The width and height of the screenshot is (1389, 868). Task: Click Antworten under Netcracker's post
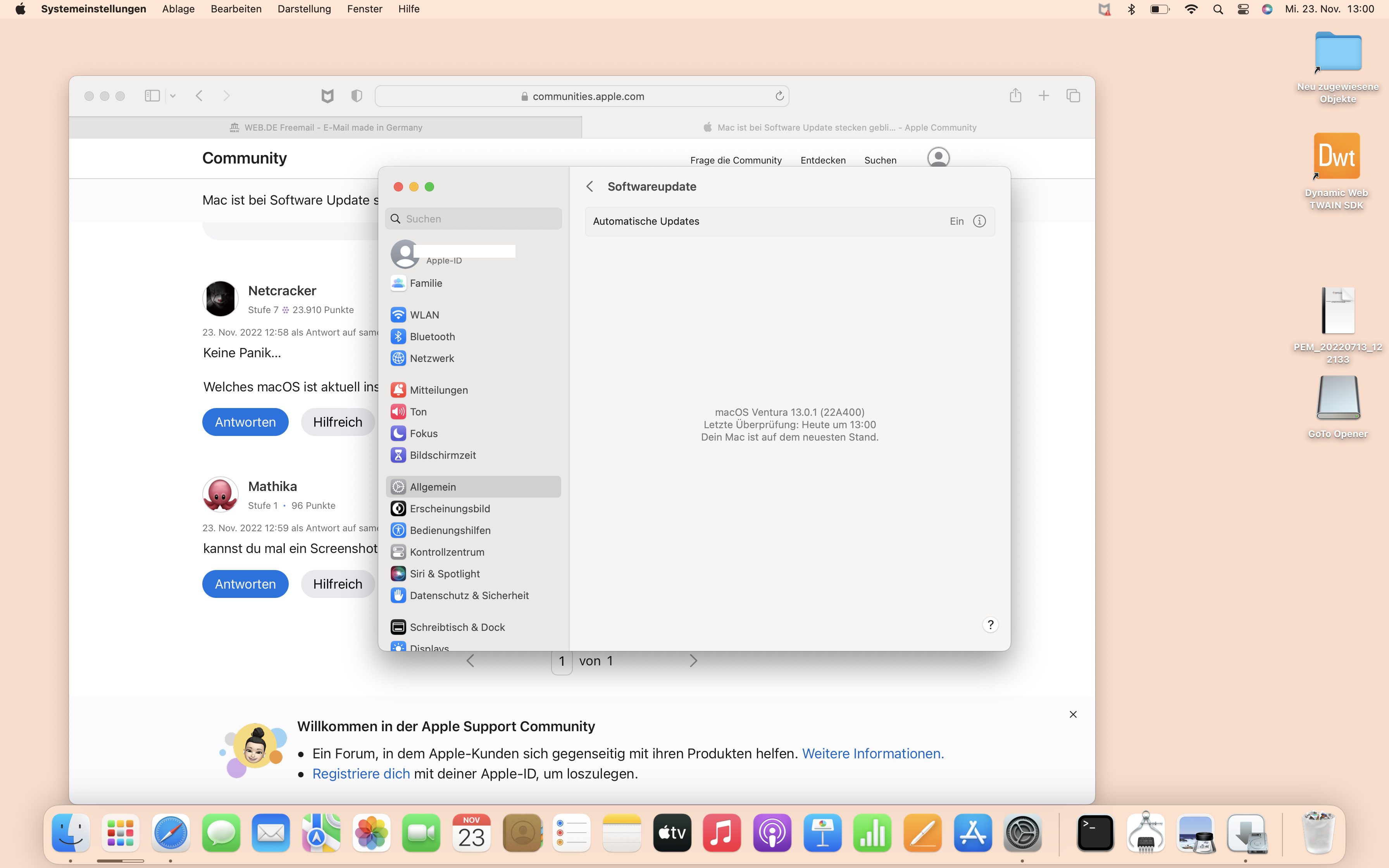[245, 422]
